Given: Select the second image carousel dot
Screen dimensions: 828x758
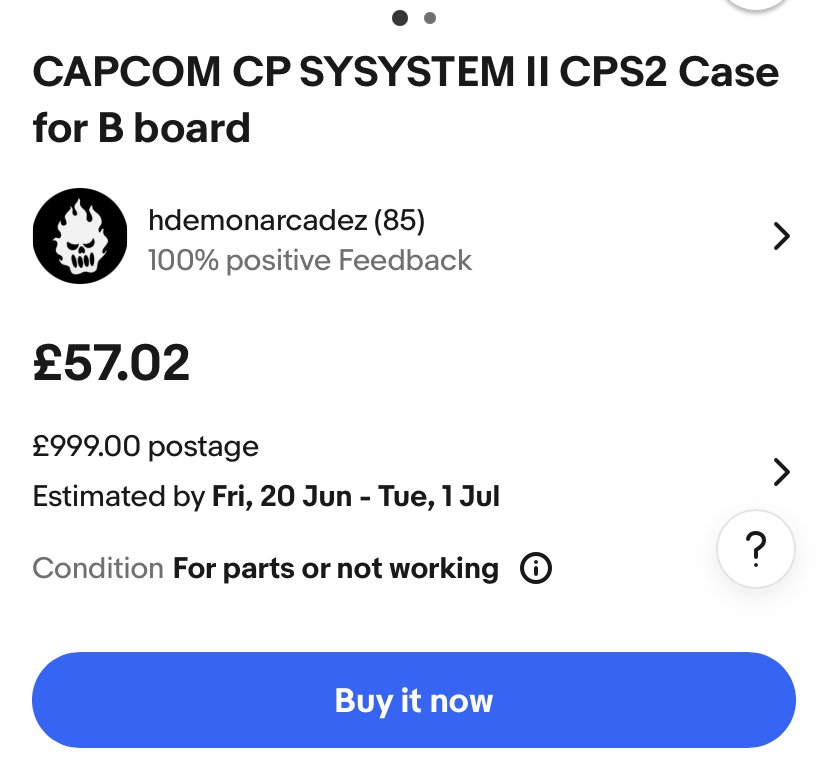Looking at the screenshot, I should pos(430,18).
